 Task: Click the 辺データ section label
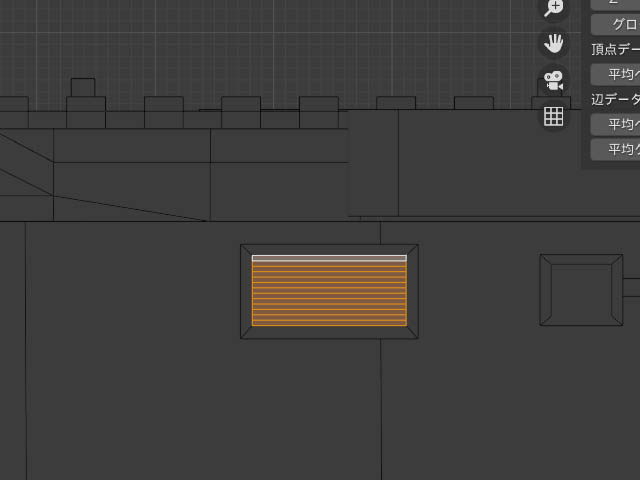pos(616,99)
